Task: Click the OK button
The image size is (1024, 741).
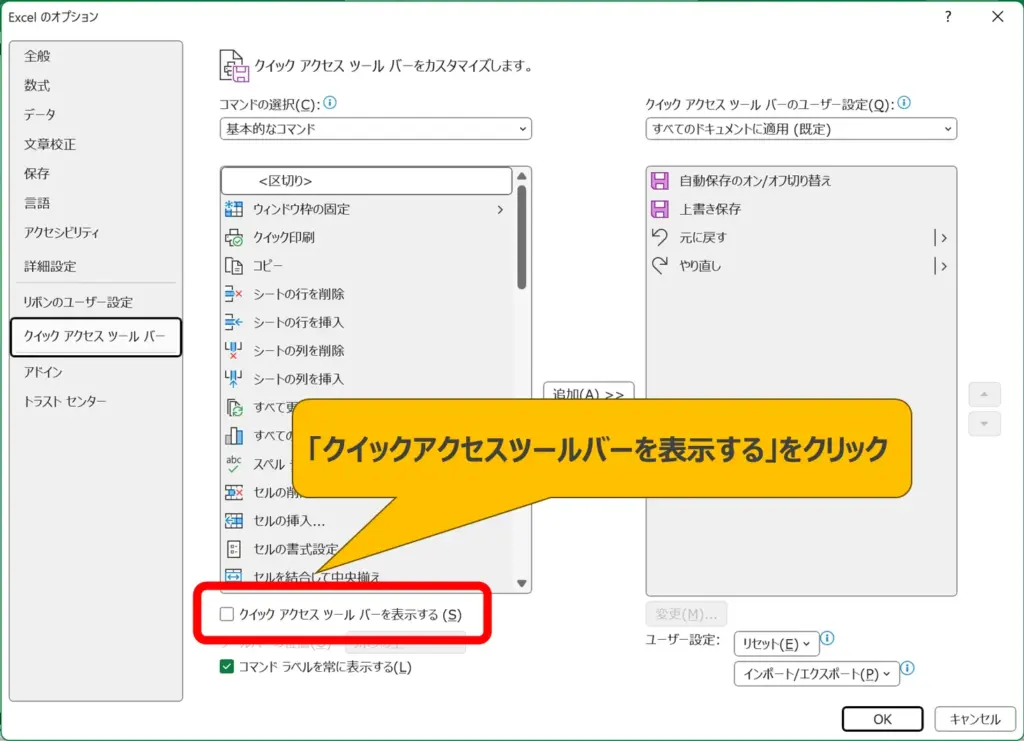Action: point(881,719)
